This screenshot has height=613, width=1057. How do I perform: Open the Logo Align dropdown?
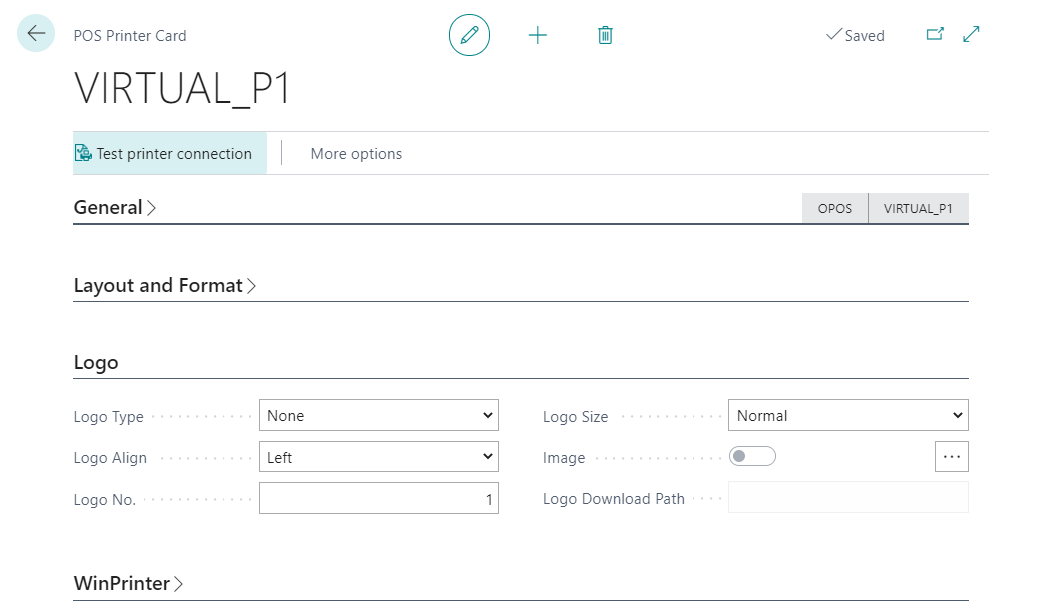(378, 457)
